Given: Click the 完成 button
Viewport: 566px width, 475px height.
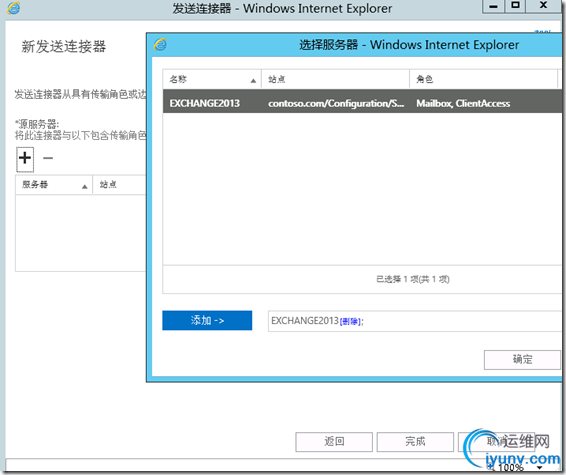Looking at the screenshot, I should tap(415, 442).
